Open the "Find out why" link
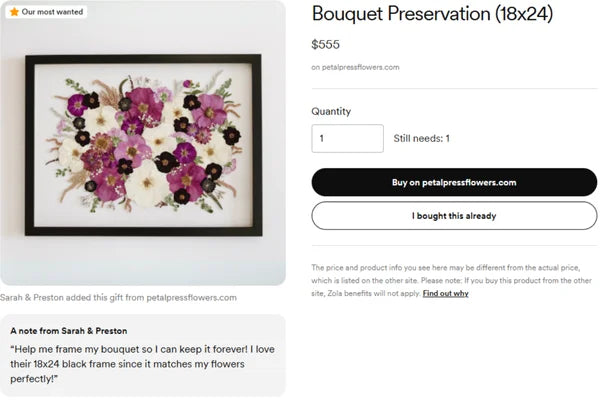 pos(445,293)
